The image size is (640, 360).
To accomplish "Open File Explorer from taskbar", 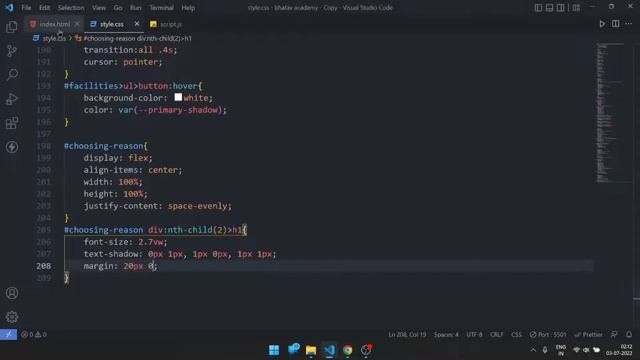I will [x=311, y=350].
